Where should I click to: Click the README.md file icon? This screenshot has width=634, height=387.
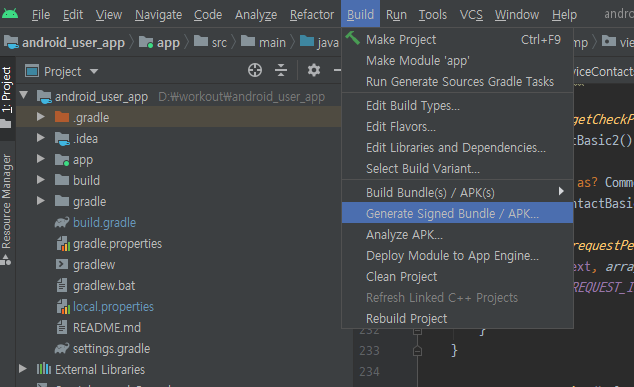[x=62, y=327]
